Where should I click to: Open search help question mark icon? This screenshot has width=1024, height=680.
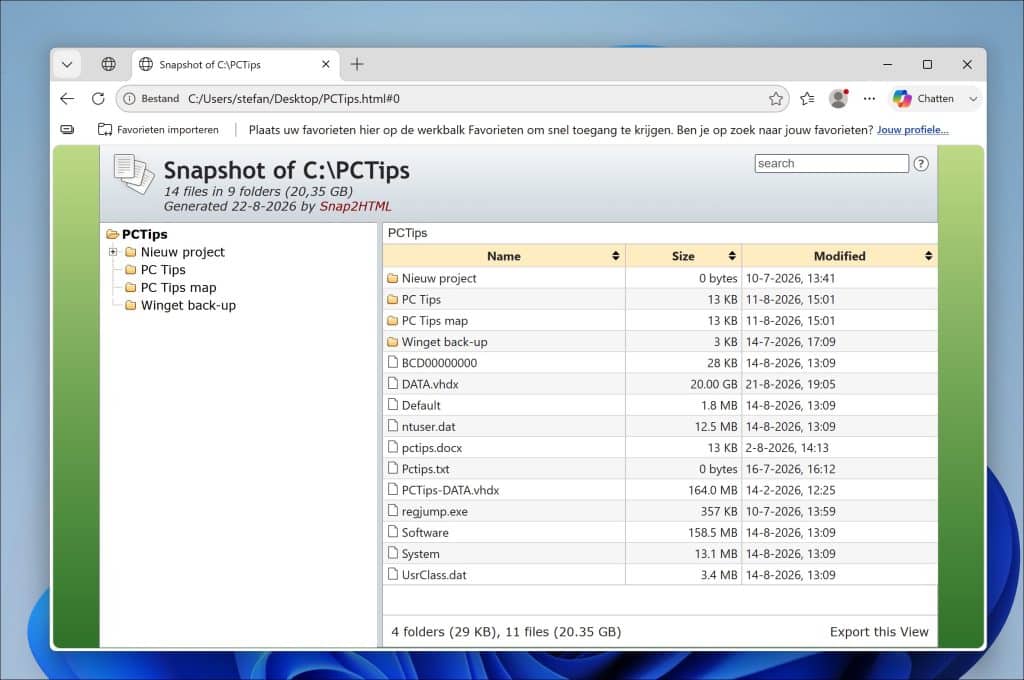(921, 164)
